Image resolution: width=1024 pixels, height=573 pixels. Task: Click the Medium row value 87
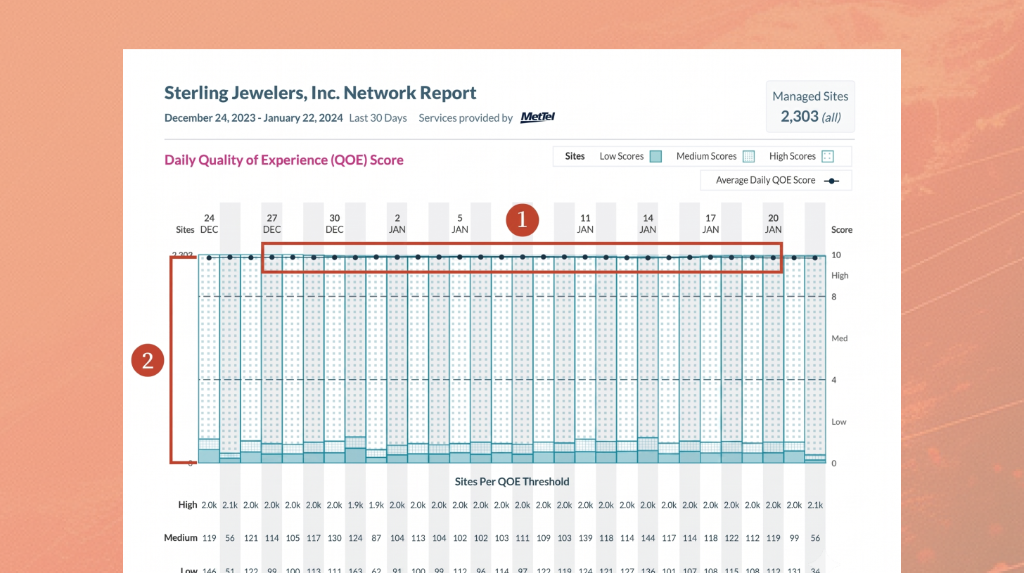[376, 538]
